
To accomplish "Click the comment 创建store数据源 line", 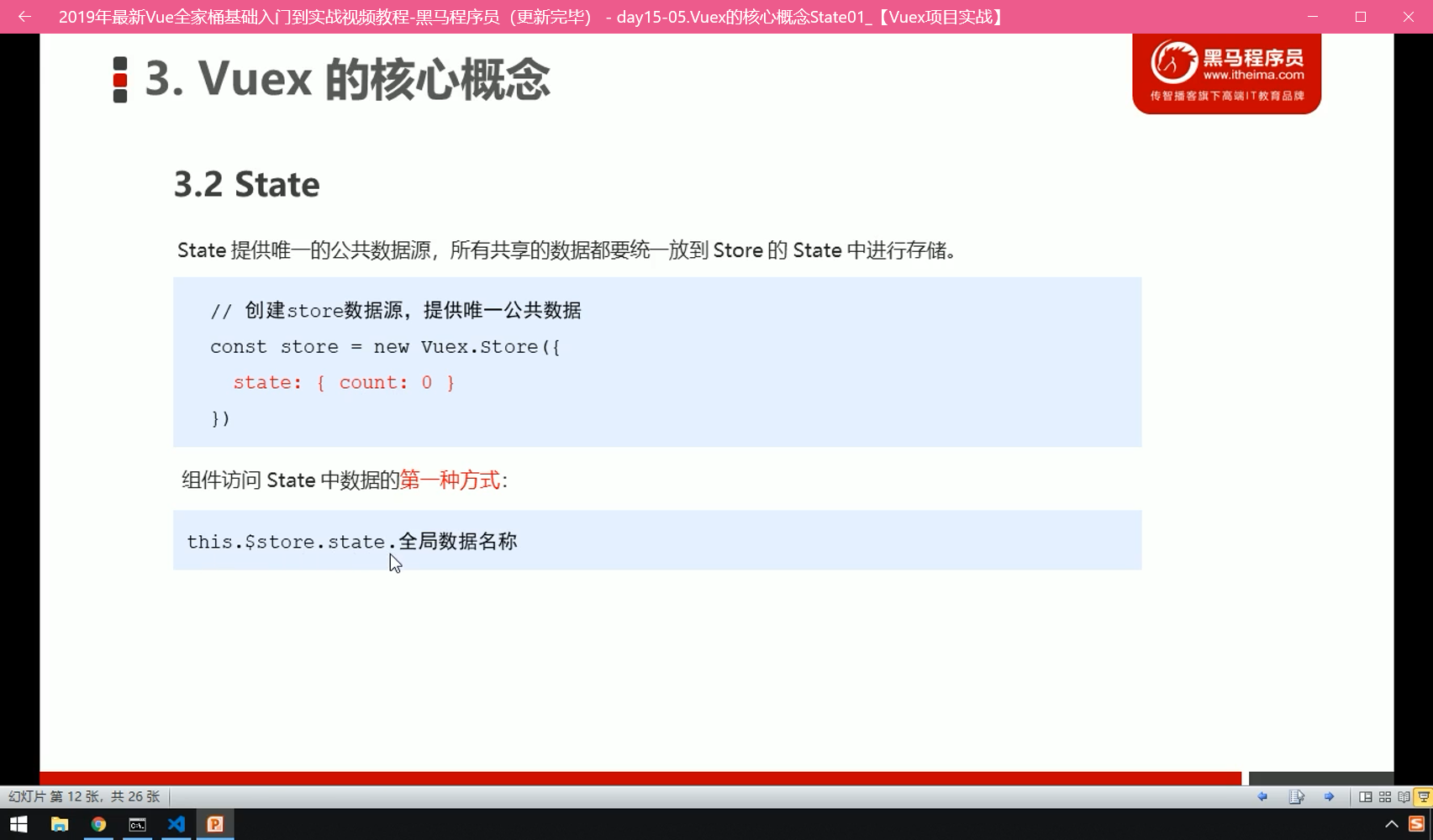I will 395,310.
